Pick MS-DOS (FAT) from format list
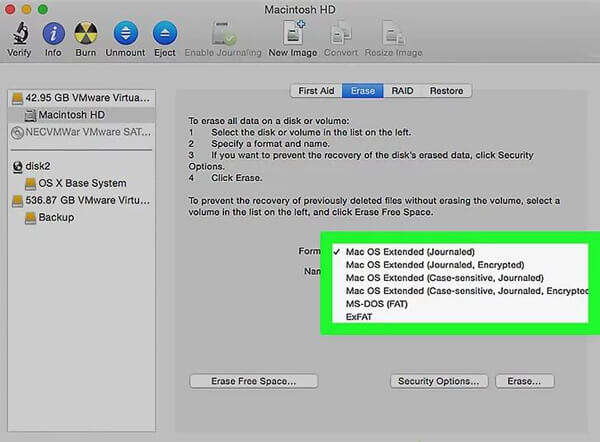This screenshot has height=442, width=600. 379,303
